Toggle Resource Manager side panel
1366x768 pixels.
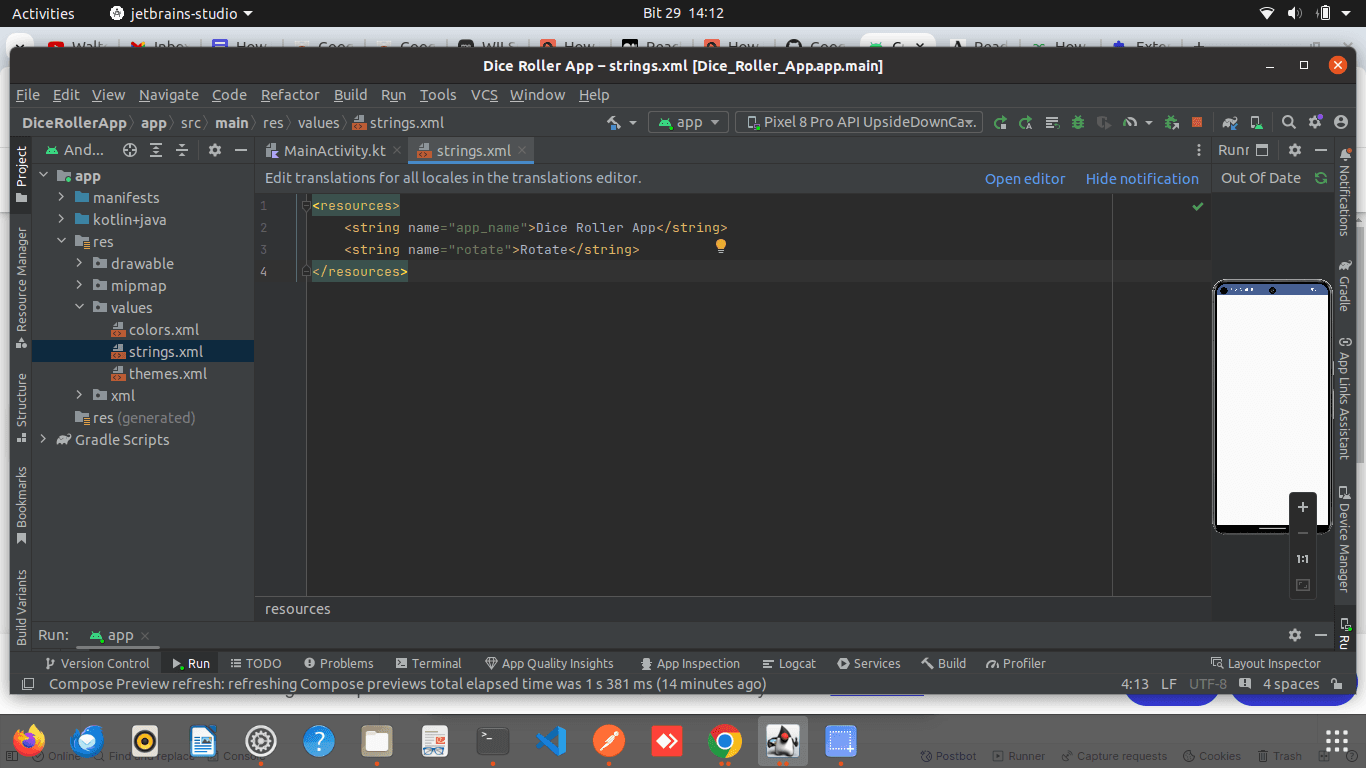tap(21, 288)
